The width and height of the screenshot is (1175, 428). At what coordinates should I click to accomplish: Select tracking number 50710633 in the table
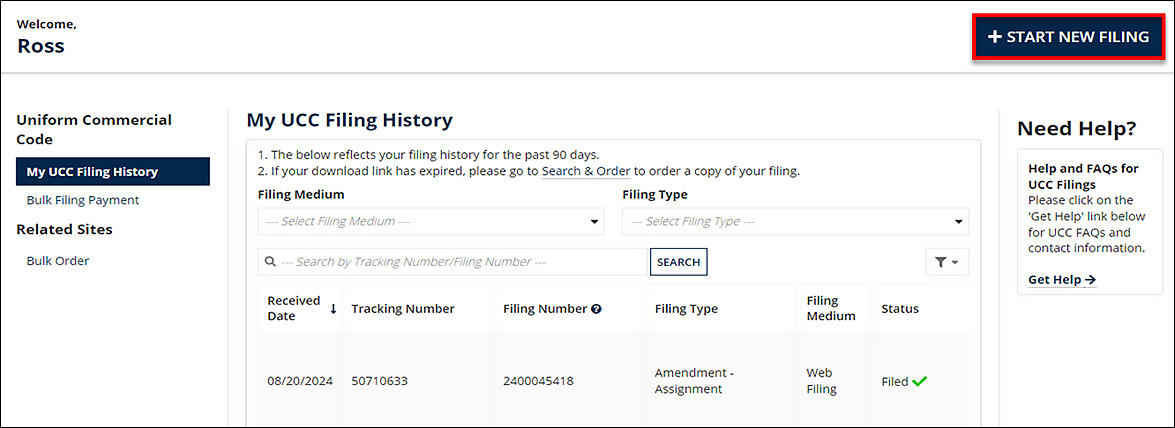coord(379,381)
